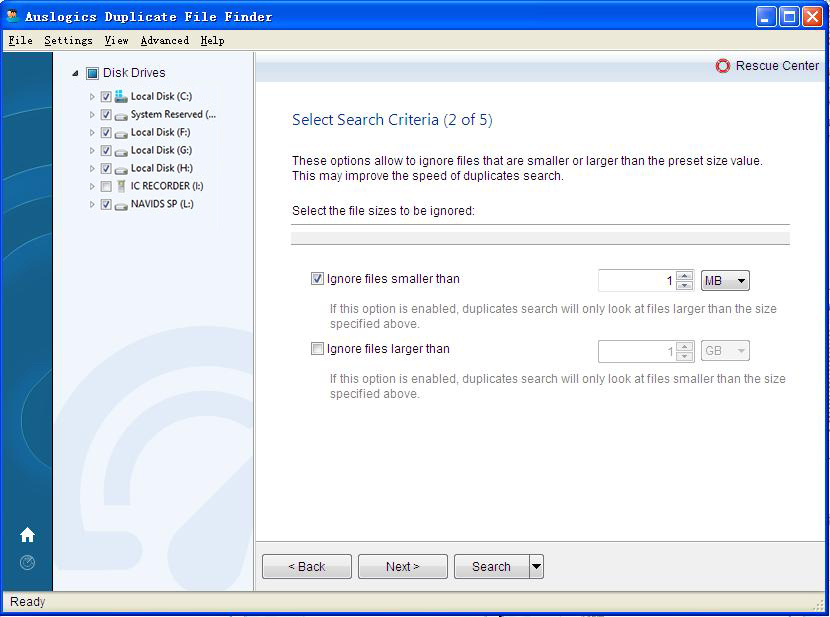
Task: Uncheck System Reserved drive checkbox
Action: 106,115
